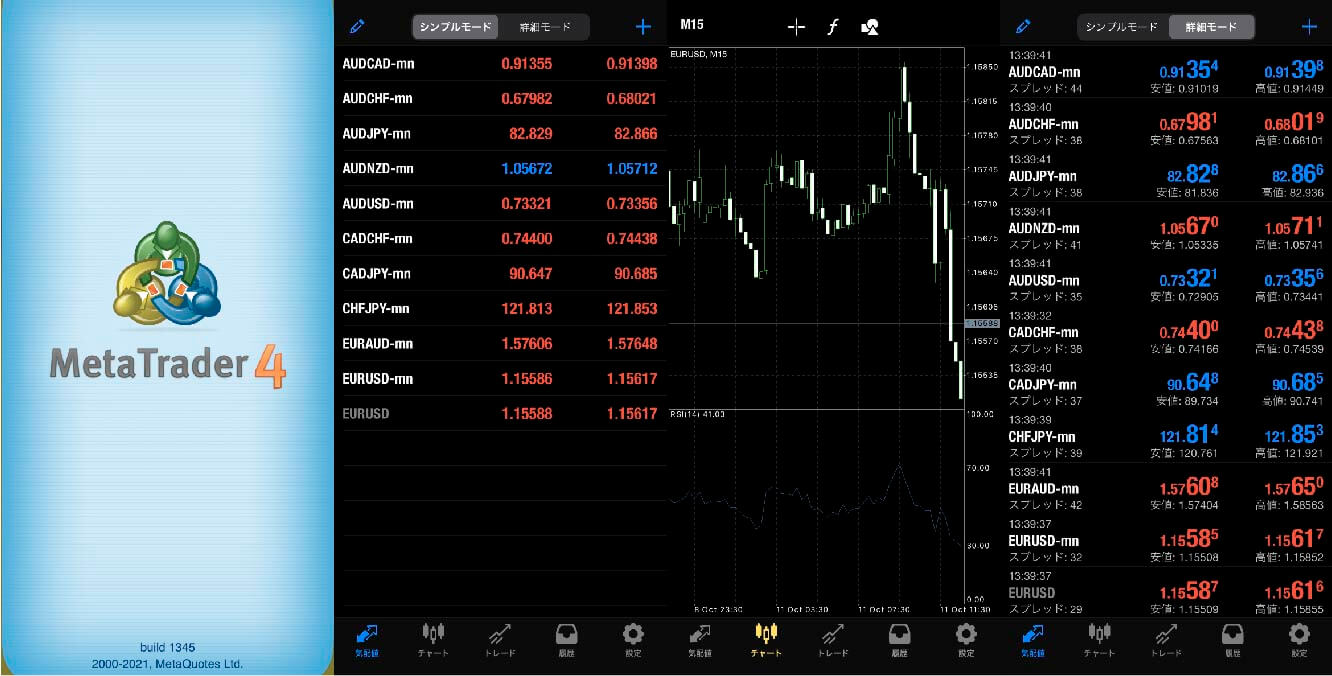
Task: Select EURUSD-mn row in detailed mode list
Action: [1166, 540]
